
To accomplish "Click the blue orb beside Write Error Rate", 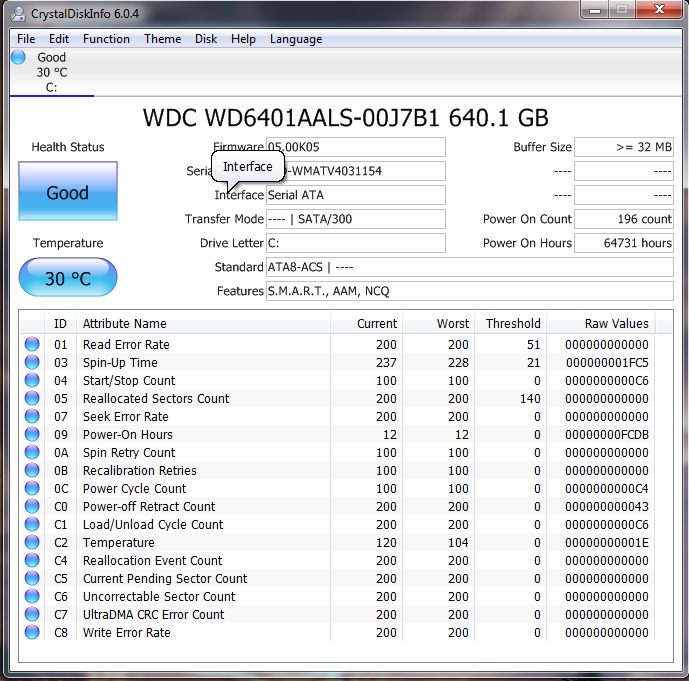I will click(32, 633).
